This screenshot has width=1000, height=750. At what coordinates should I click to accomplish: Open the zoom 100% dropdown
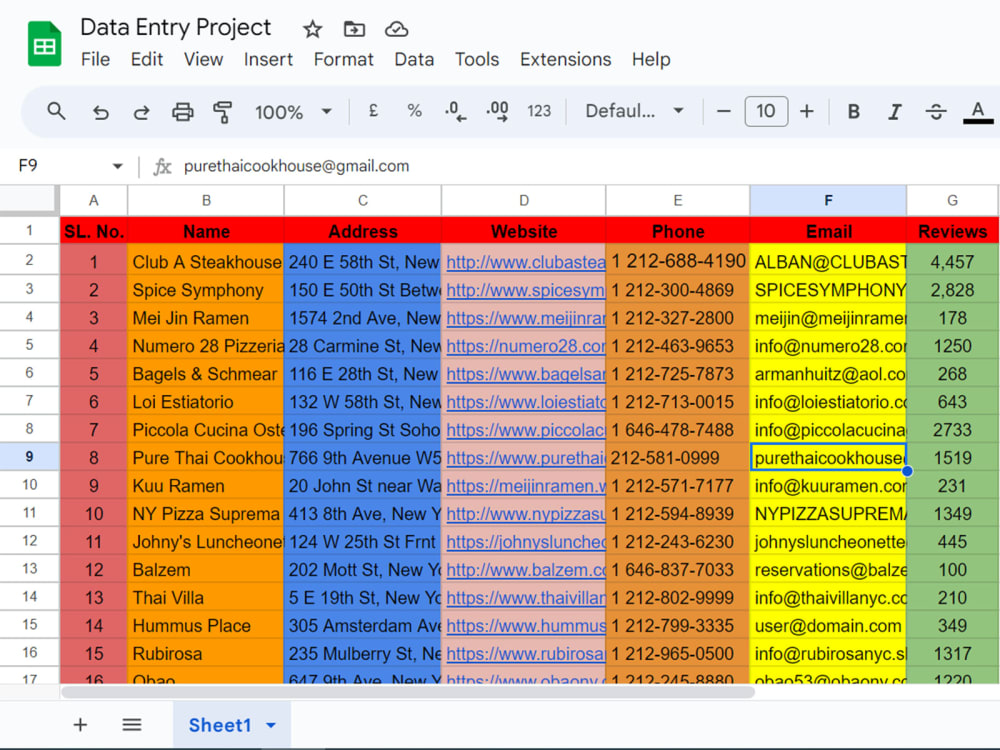point(293,112)
